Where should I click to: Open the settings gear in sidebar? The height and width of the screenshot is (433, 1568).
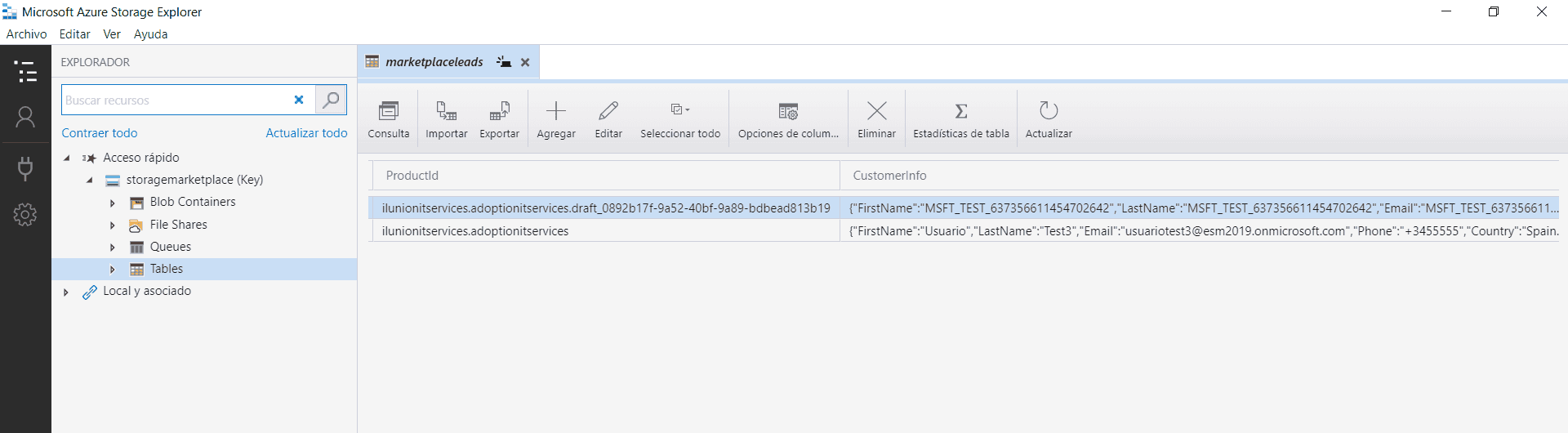click(25, 215)
